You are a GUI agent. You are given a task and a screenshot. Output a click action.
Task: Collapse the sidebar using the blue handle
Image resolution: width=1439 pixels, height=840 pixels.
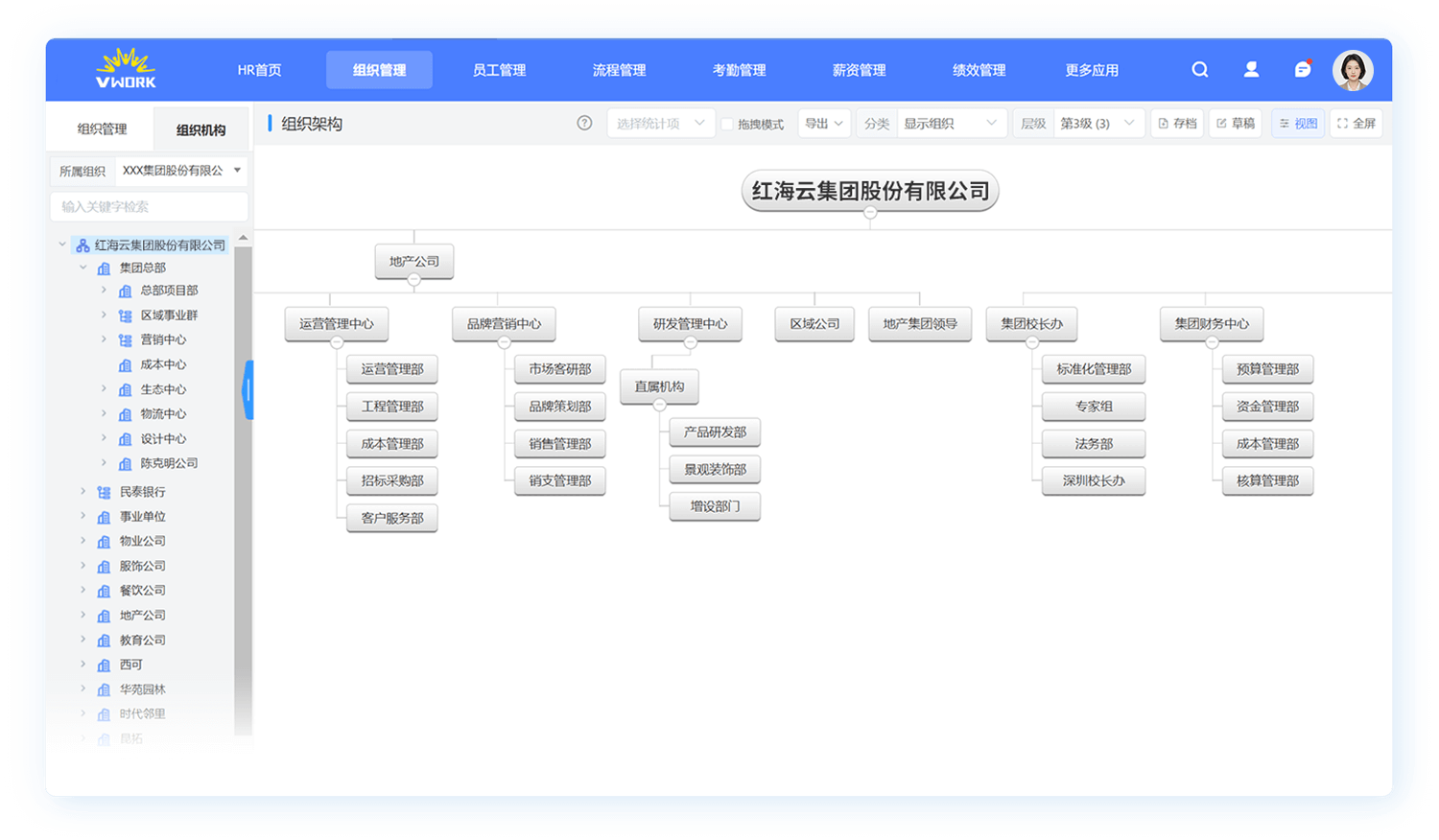[248, 389]
